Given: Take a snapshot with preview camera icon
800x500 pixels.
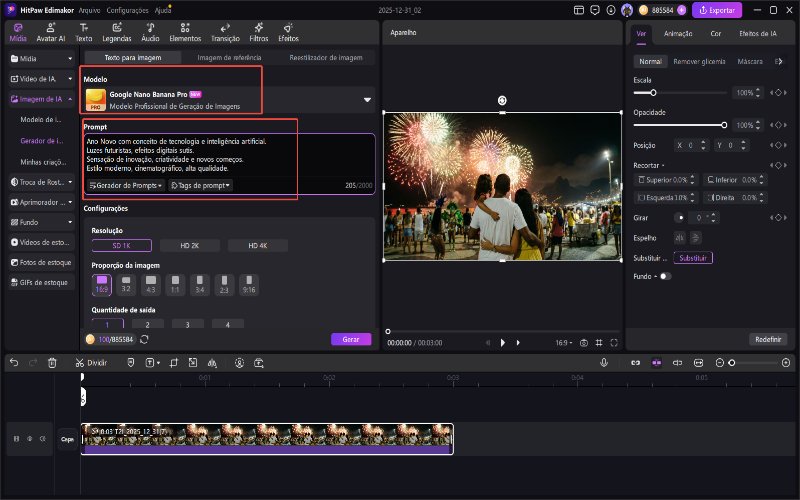Looking at the screenshot, I should (x=584, y=343).
